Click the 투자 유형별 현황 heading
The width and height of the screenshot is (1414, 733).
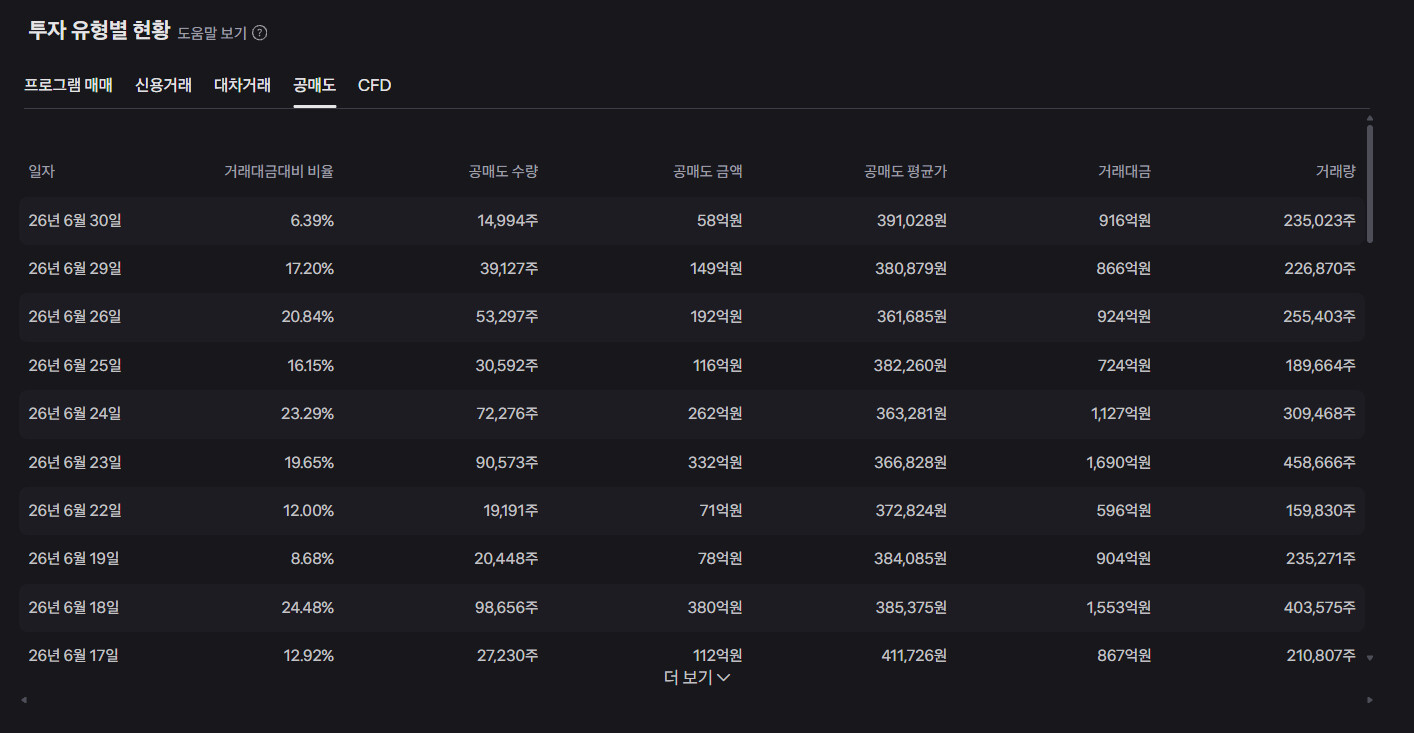pos(99,30)
